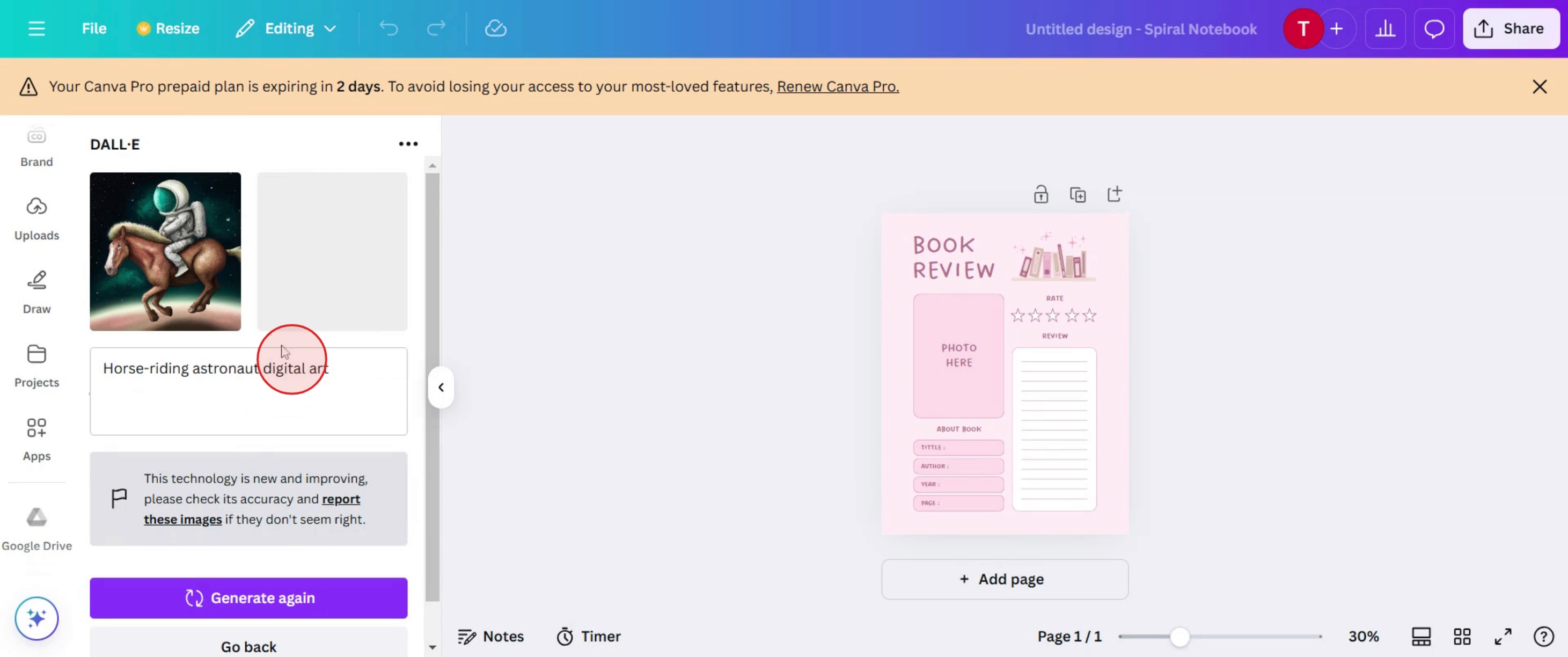Open the analytics bar chart icon
Viewport: 1568px width, 657px height.
(1385, 28)
